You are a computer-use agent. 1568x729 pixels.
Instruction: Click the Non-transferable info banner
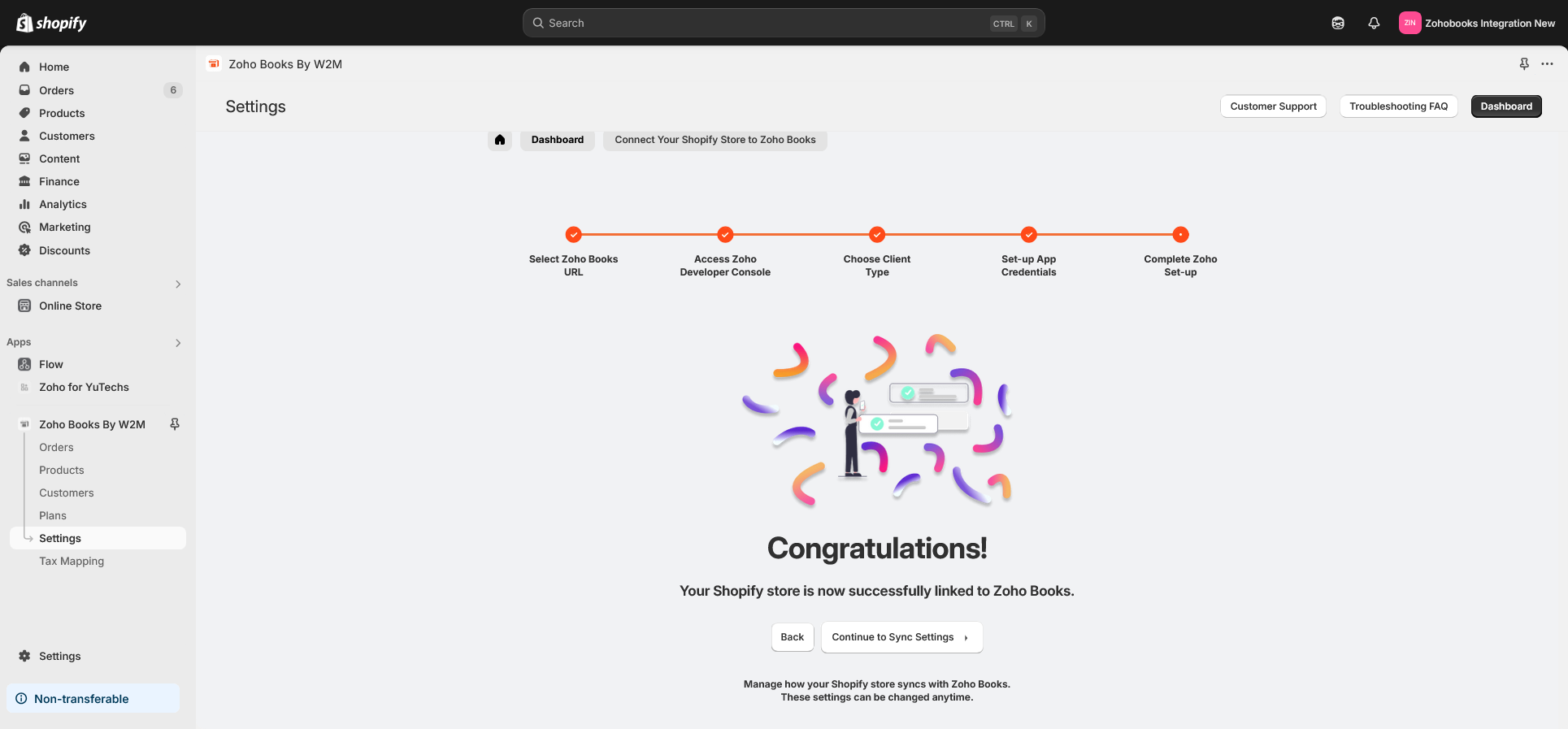pos(93,699)
